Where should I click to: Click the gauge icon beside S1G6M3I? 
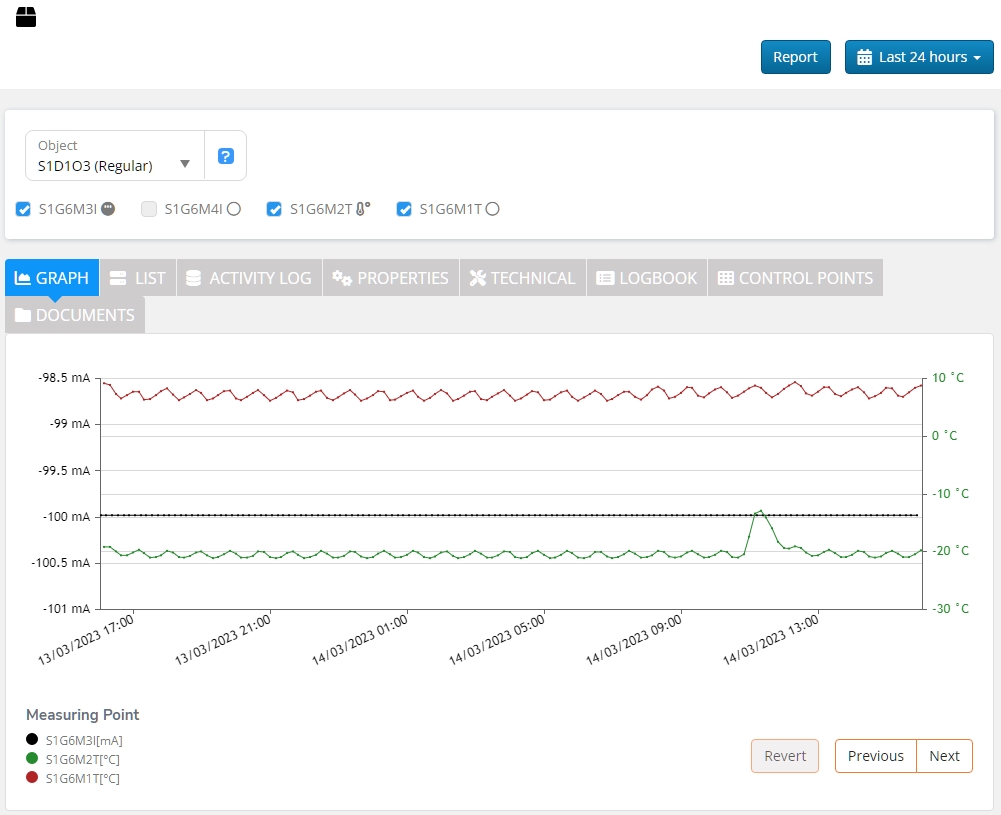click(108, 209)
